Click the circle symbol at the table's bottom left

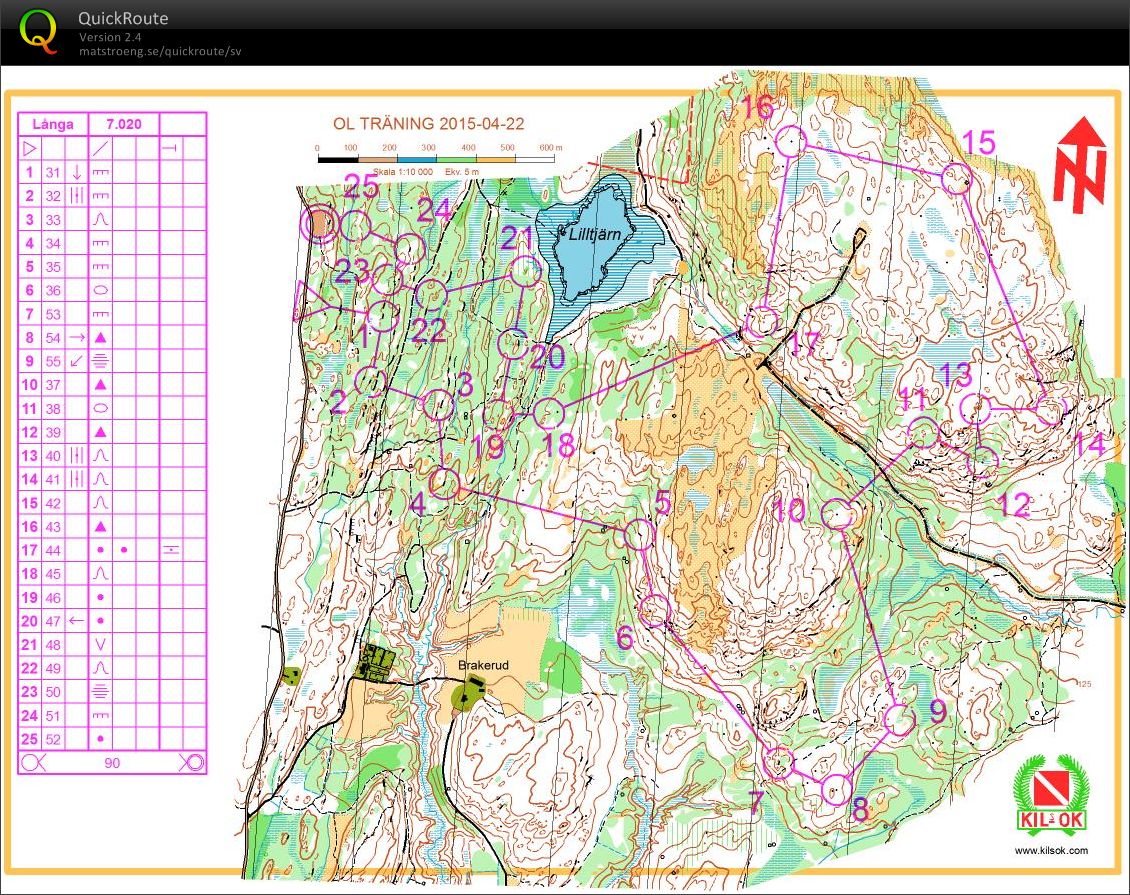[33, 762]
